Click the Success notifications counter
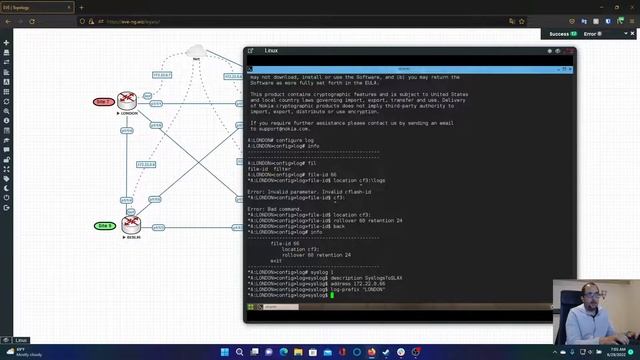The width and height of the screenshot is (640, 360). point(563,34)
